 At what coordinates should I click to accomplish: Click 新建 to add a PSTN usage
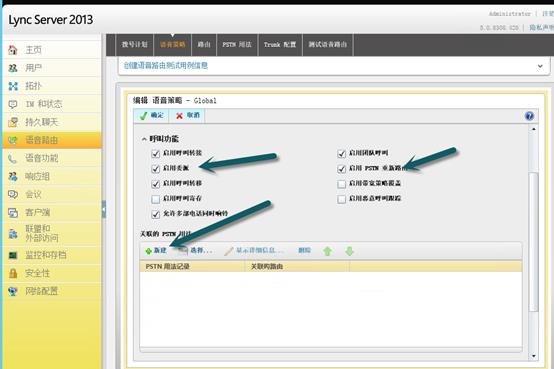pos(156,251)
